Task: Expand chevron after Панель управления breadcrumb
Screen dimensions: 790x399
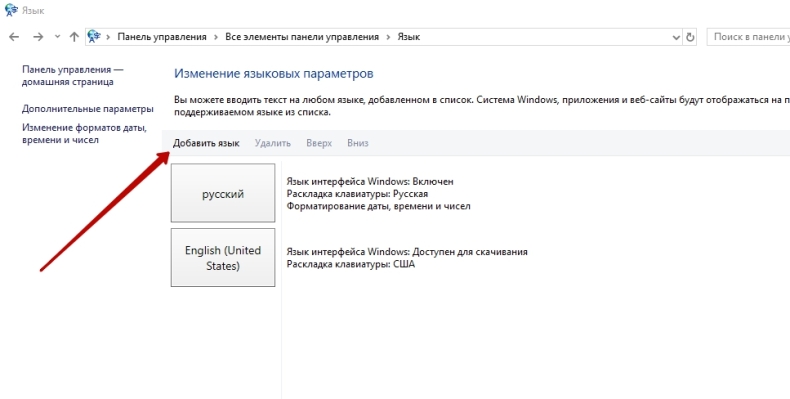Action: 216,37
